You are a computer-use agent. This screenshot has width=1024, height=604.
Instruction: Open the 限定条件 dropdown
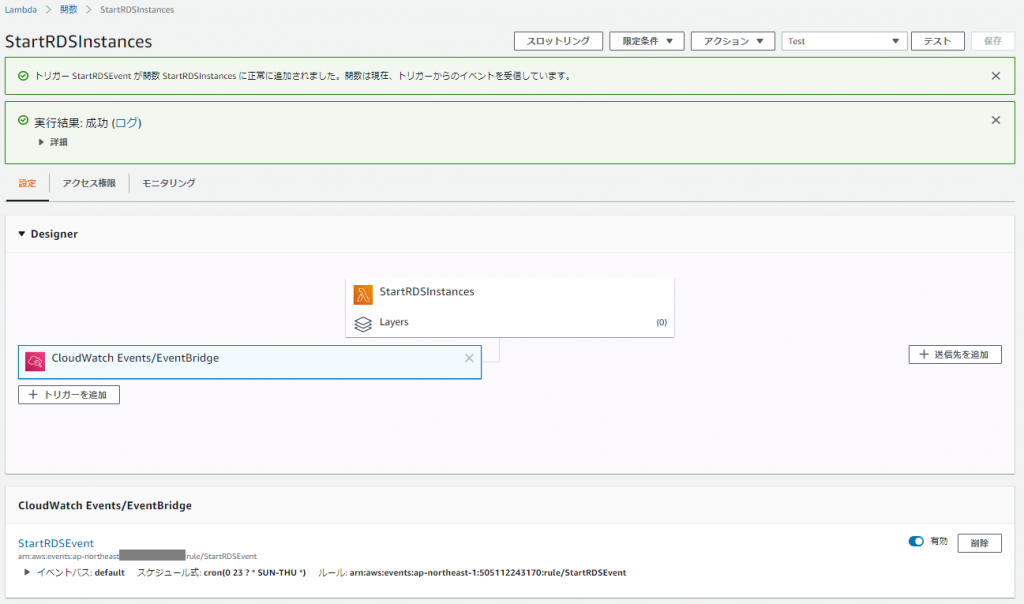click(x=647, y=41)
